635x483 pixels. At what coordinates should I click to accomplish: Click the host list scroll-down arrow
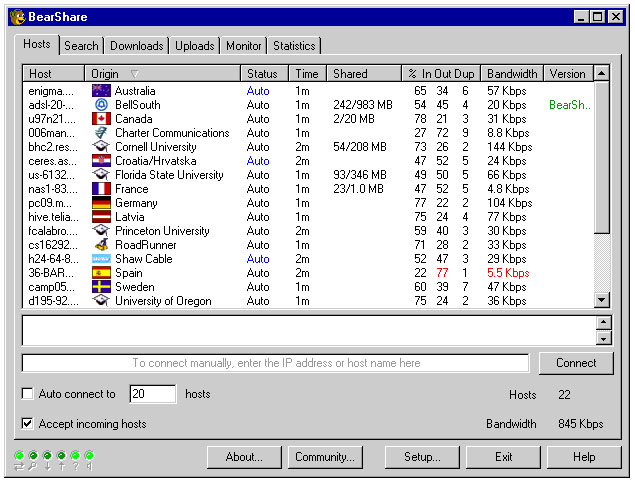coord(601,300)
